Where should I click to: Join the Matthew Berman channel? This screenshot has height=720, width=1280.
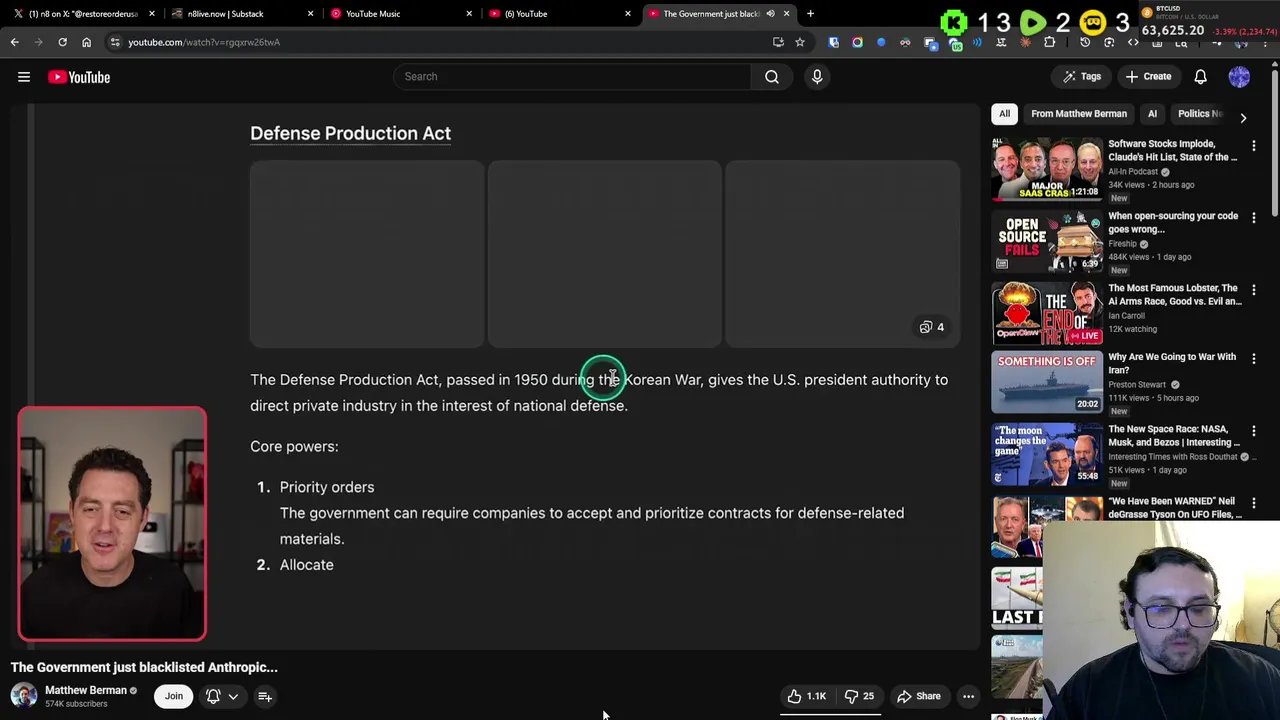tap(174, 696)
